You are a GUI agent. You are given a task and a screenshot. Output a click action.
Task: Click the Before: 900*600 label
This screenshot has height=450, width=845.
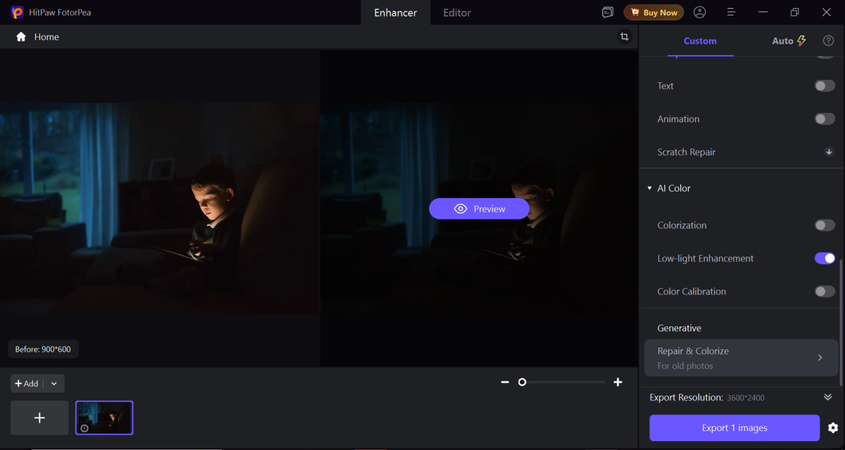pyautogui.click(x=43, y=349)
